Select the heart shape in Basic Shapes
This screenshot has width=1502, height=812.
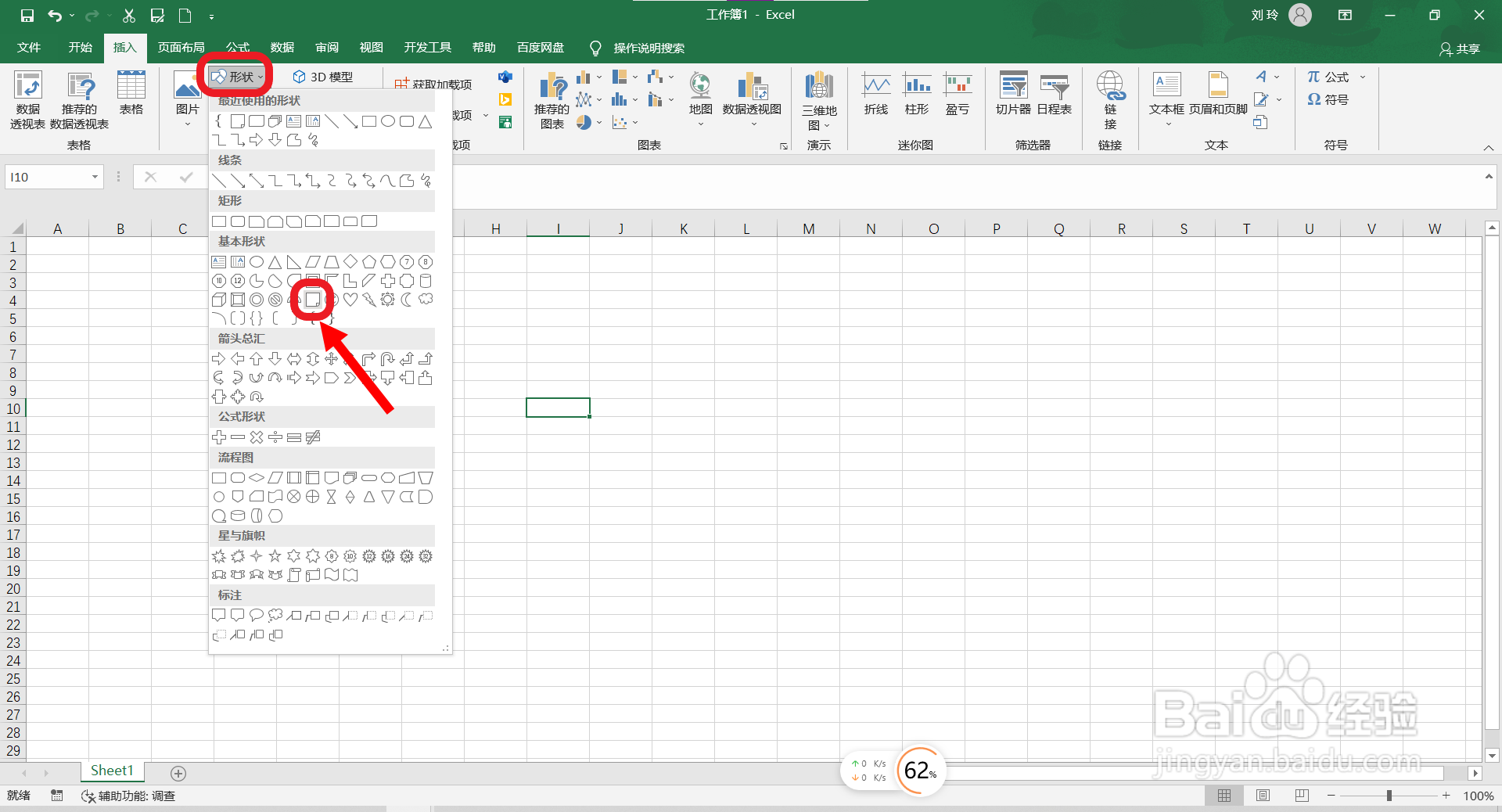tap(350, 300)
